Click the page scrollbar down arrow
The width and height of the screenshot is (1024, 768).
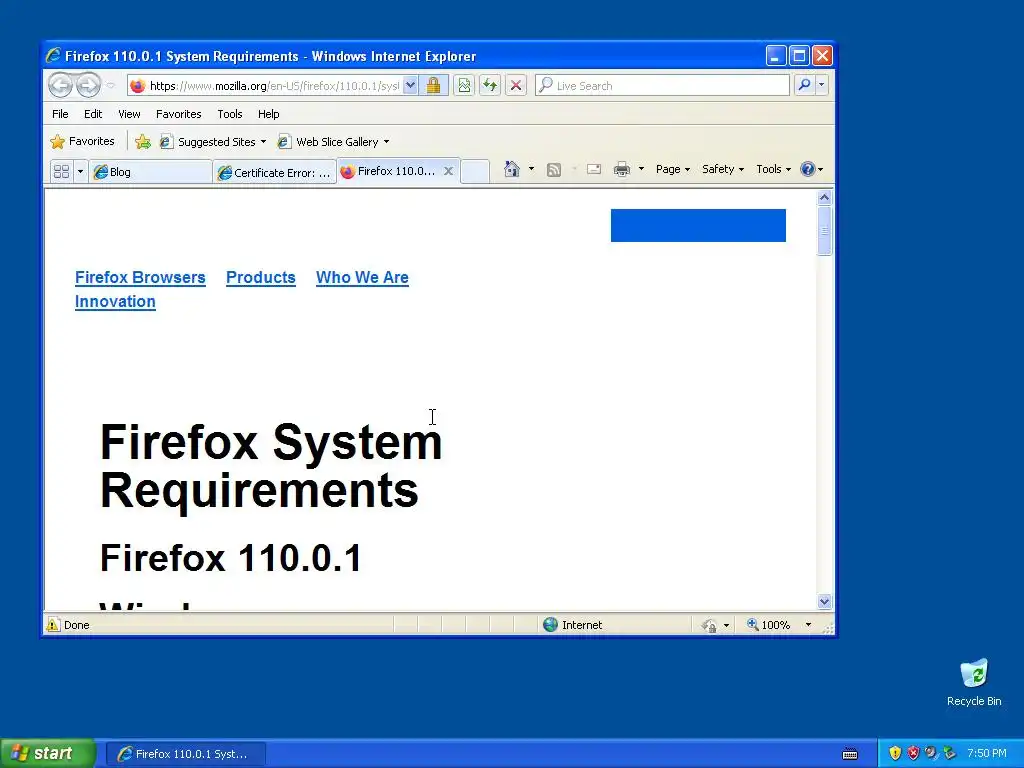(x=824, y=601)
